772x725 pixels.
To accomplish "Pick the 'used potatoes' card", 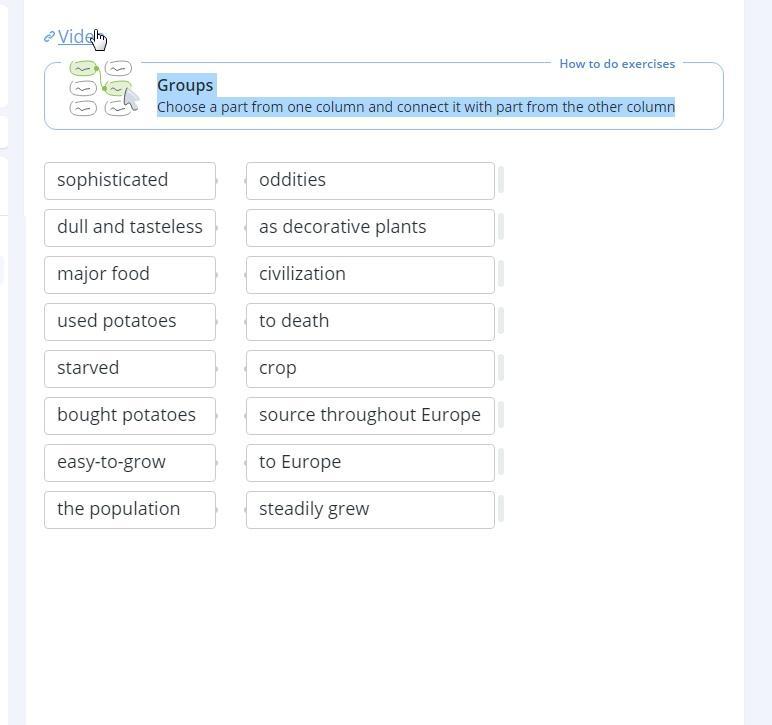I will (x=130, y=322).
